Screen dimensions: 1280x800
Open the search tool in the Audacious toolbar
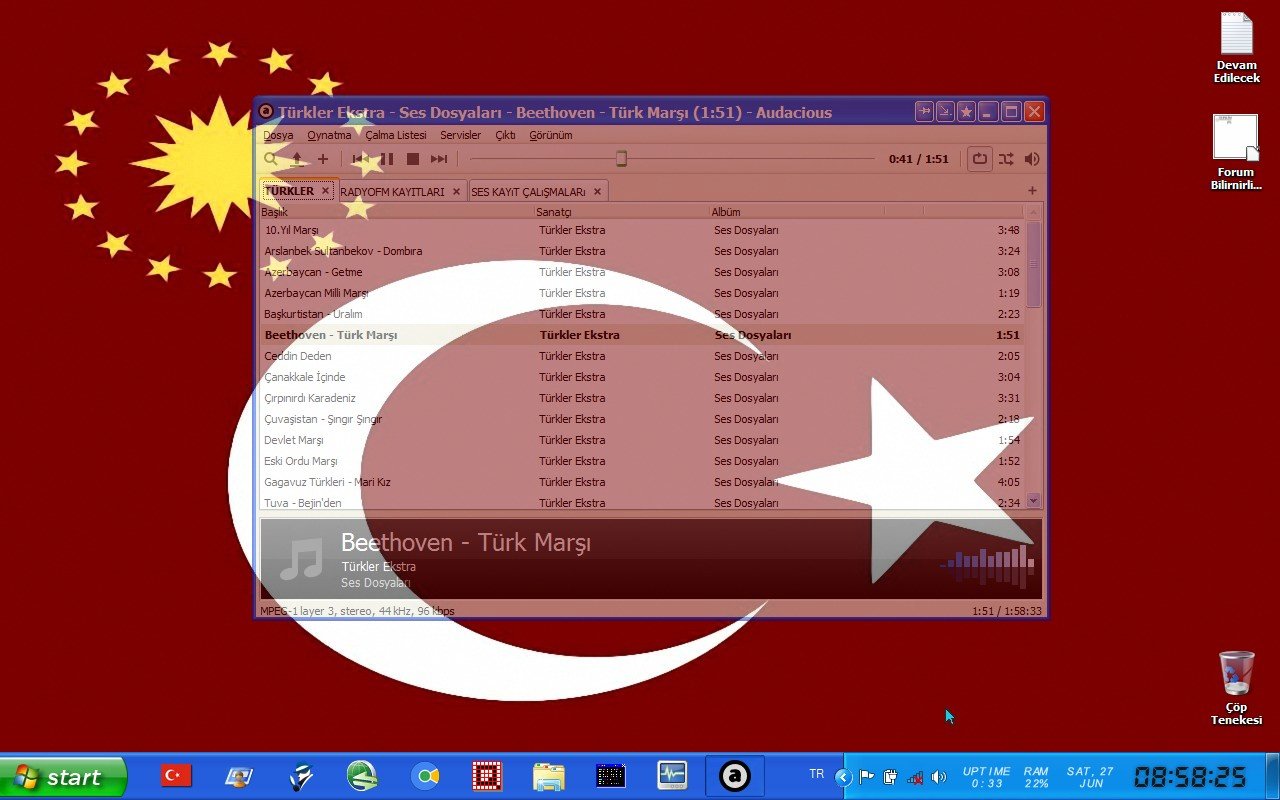(271, 159)
